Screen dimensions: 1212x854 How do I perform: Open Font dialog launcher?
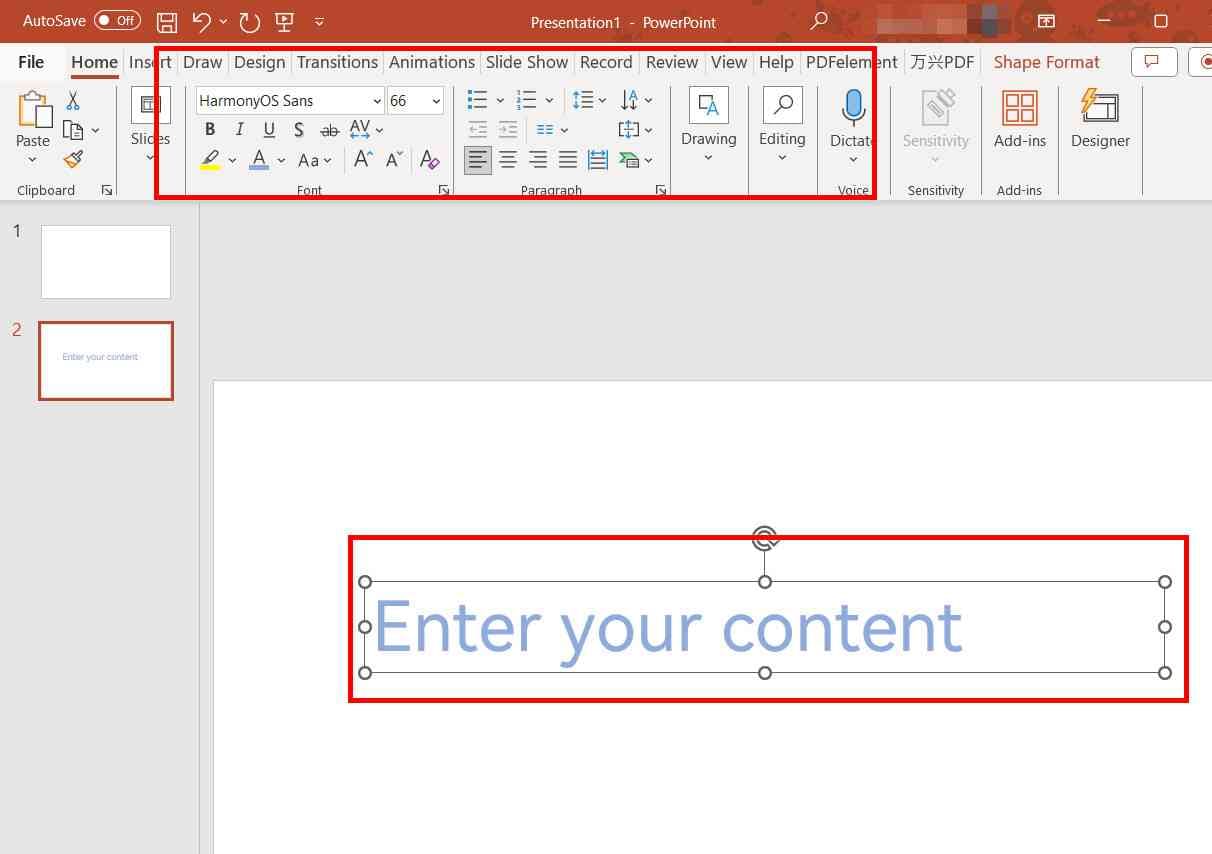pos(444,190)
